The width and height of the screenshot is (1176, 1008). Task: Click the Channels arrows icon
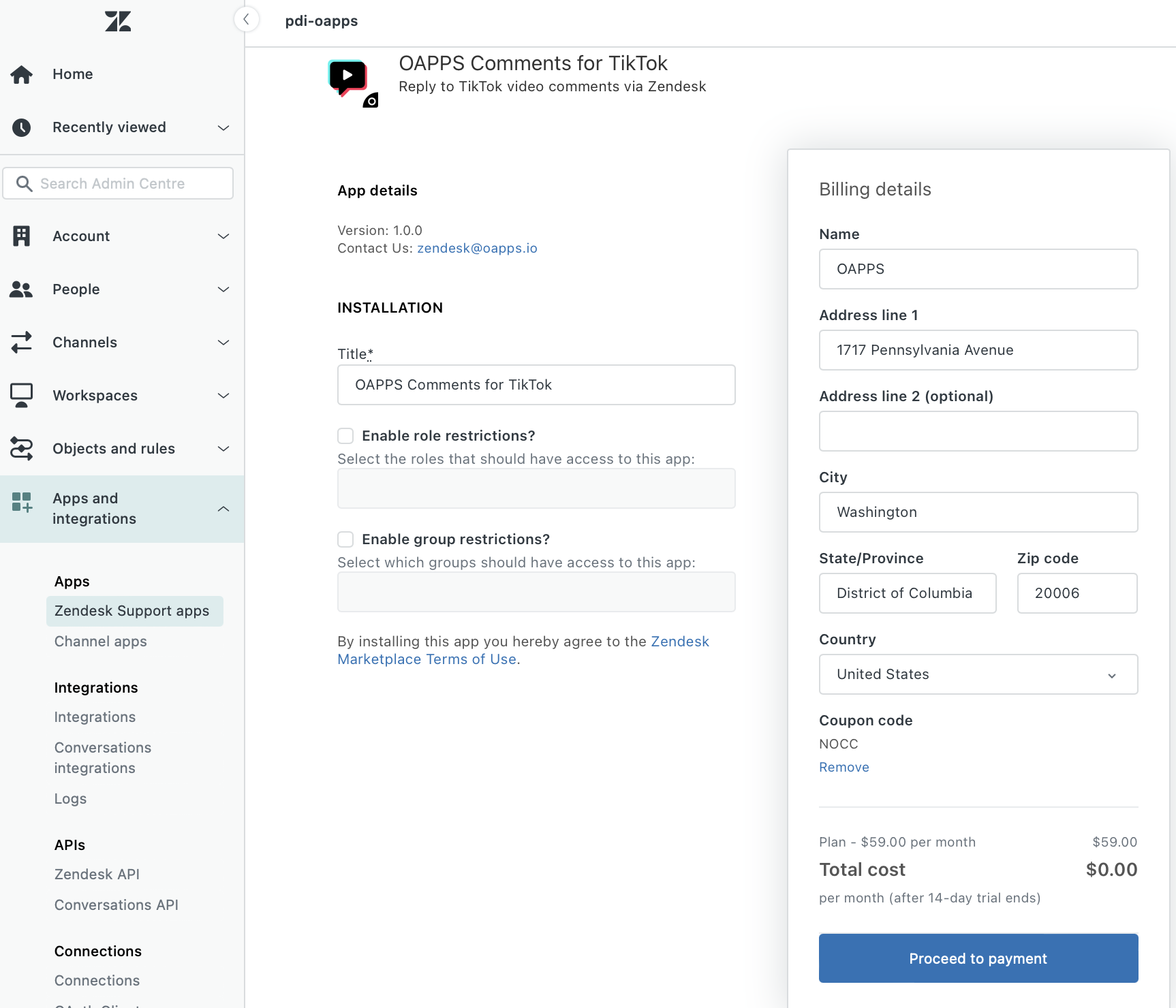coord(21,342)
